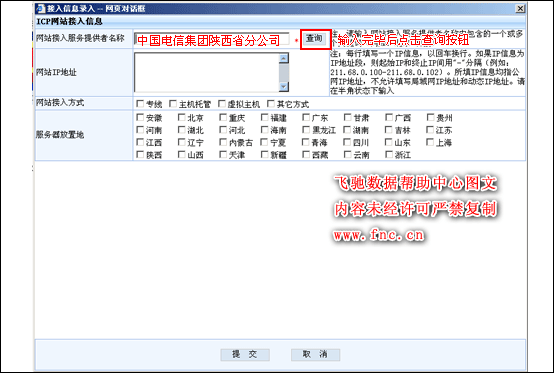This screenshot has height=373, width=554.
Task: Select the 云南 checkbox
Action: tap(348, 154)
